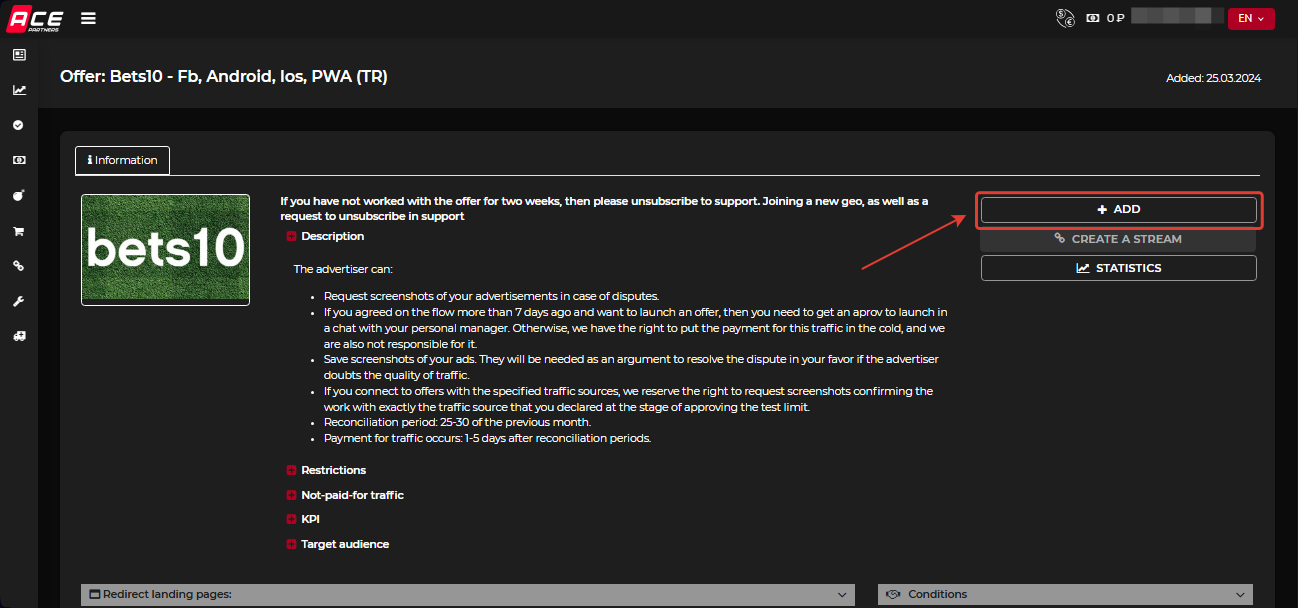Viewport: 1298px width, 608px height.
Task: Click the balance money icon in the header
Action: point(1092,18)
